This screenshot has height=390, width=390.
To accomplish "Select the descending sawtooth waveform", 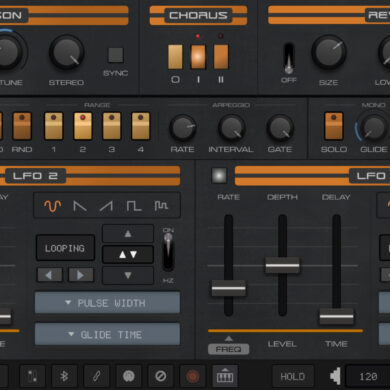I will [80, 206].
